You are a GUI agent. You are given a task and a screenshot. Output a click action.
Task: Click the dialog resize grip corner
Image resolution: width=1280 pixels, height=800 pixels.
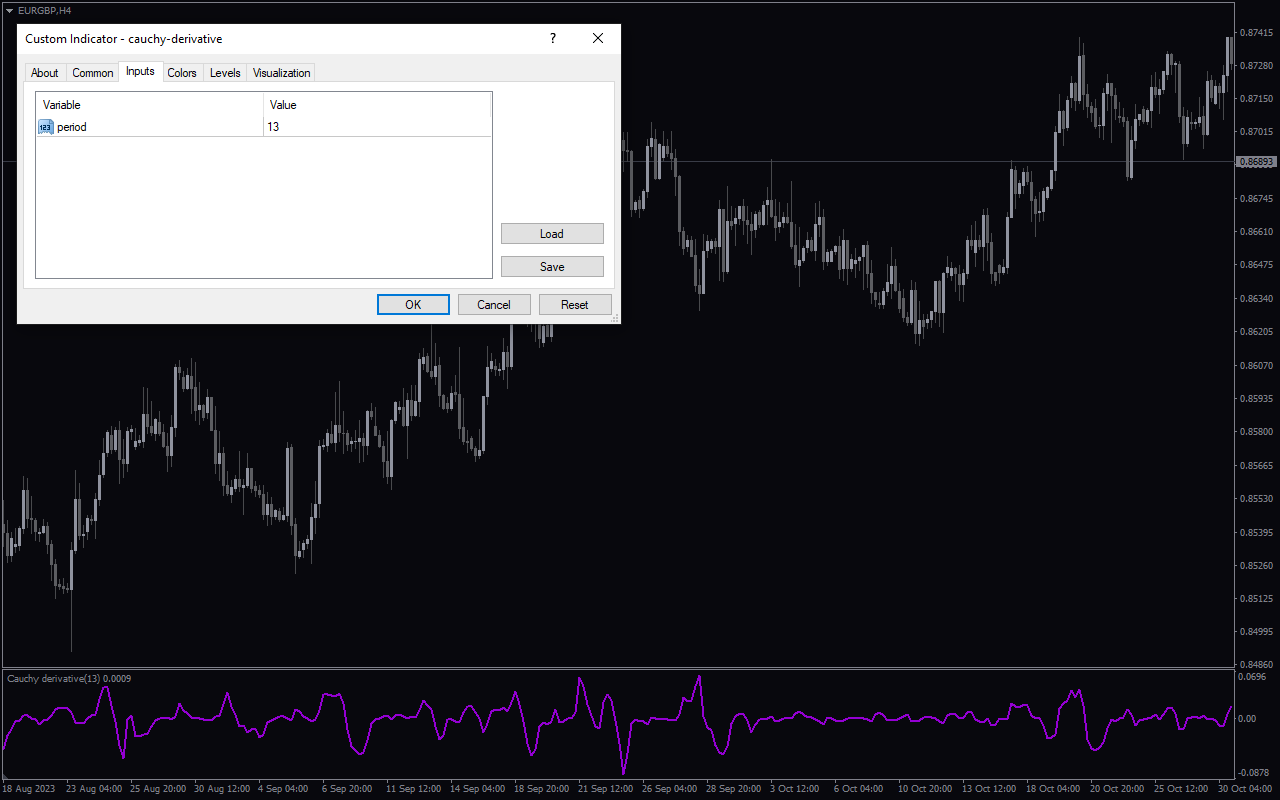coord(615,318)
